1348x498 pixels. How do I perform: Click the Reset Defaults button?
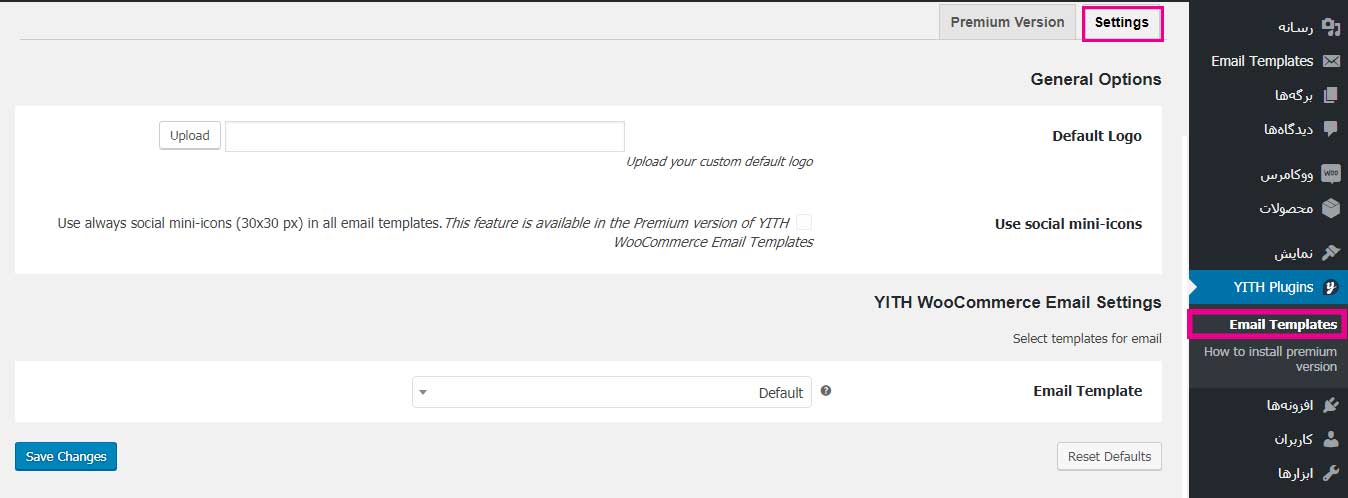pos(1109,456)
